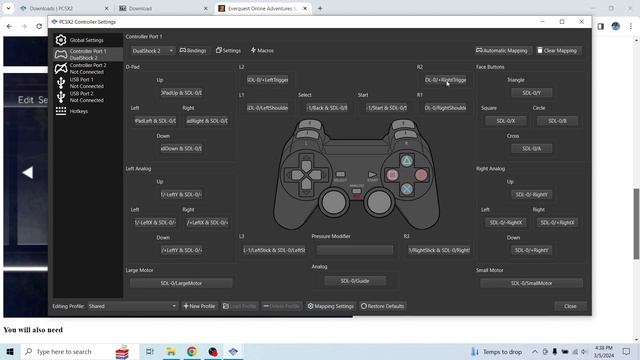
Task: Edit Select button binding
Action: pos(327,108)
